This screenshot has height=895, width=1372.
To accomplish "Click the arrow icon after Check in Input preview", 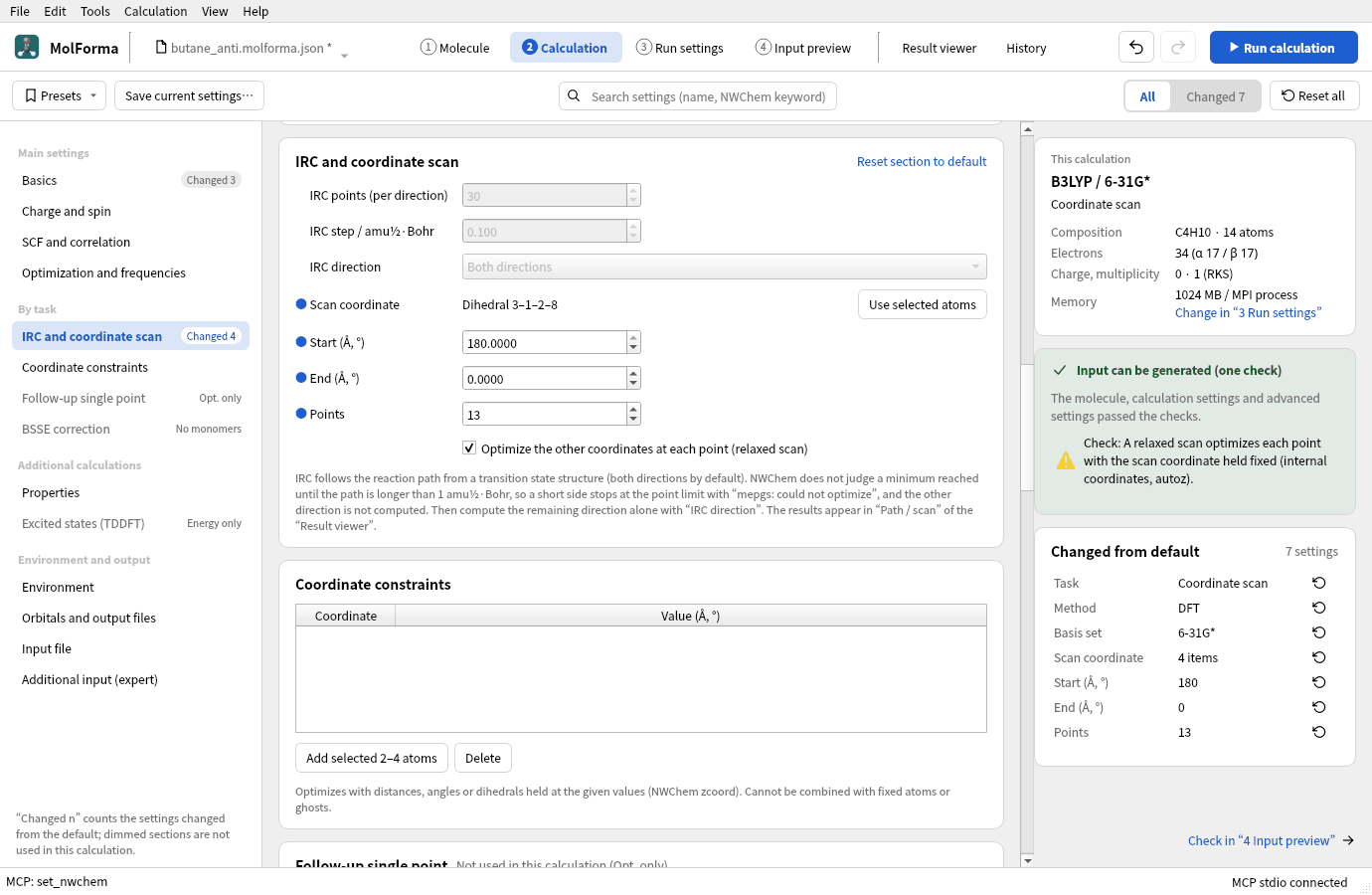I will click(x=1348, y=840).
